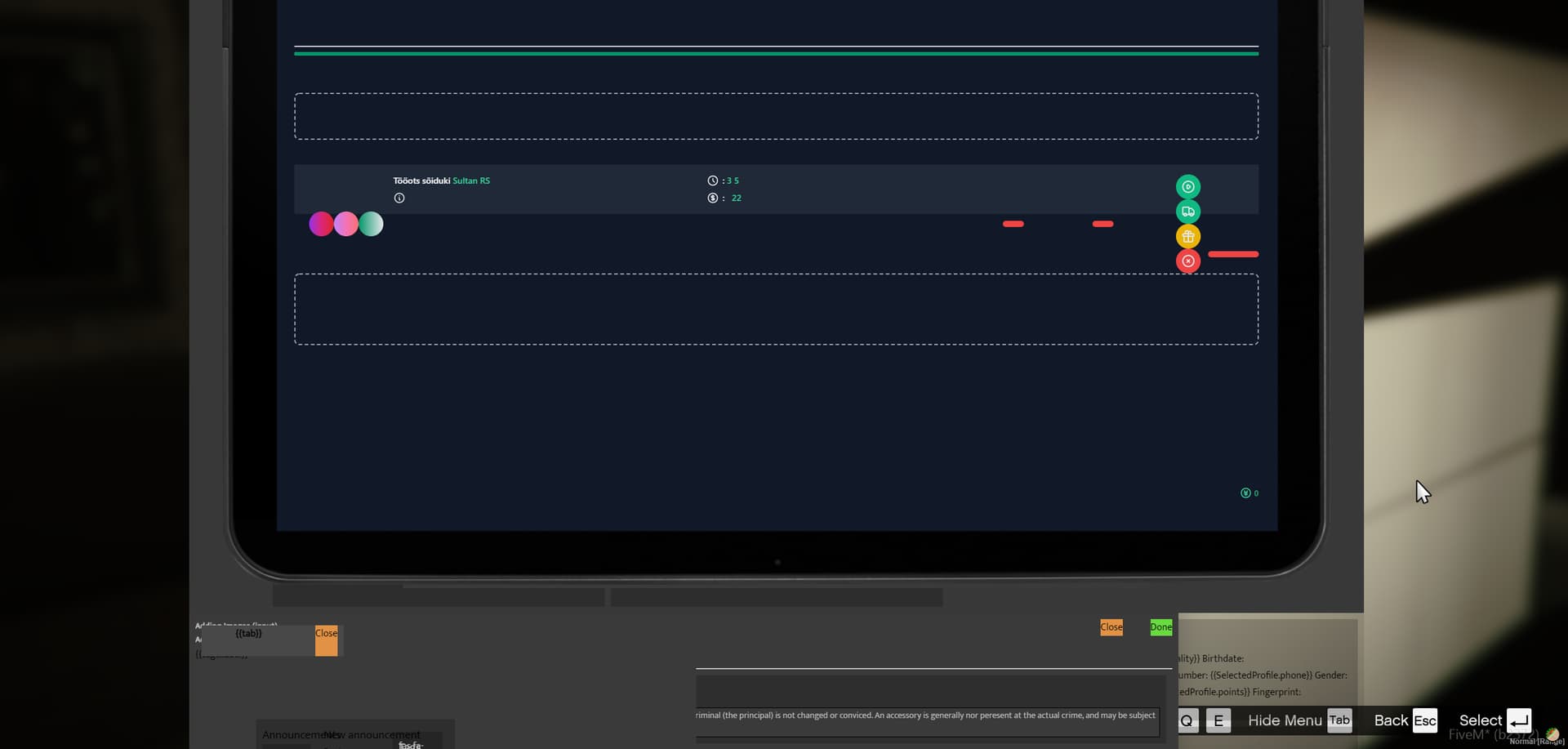Click the red cancel X icon
The image size is (1568, 749).
point(1187,261)
